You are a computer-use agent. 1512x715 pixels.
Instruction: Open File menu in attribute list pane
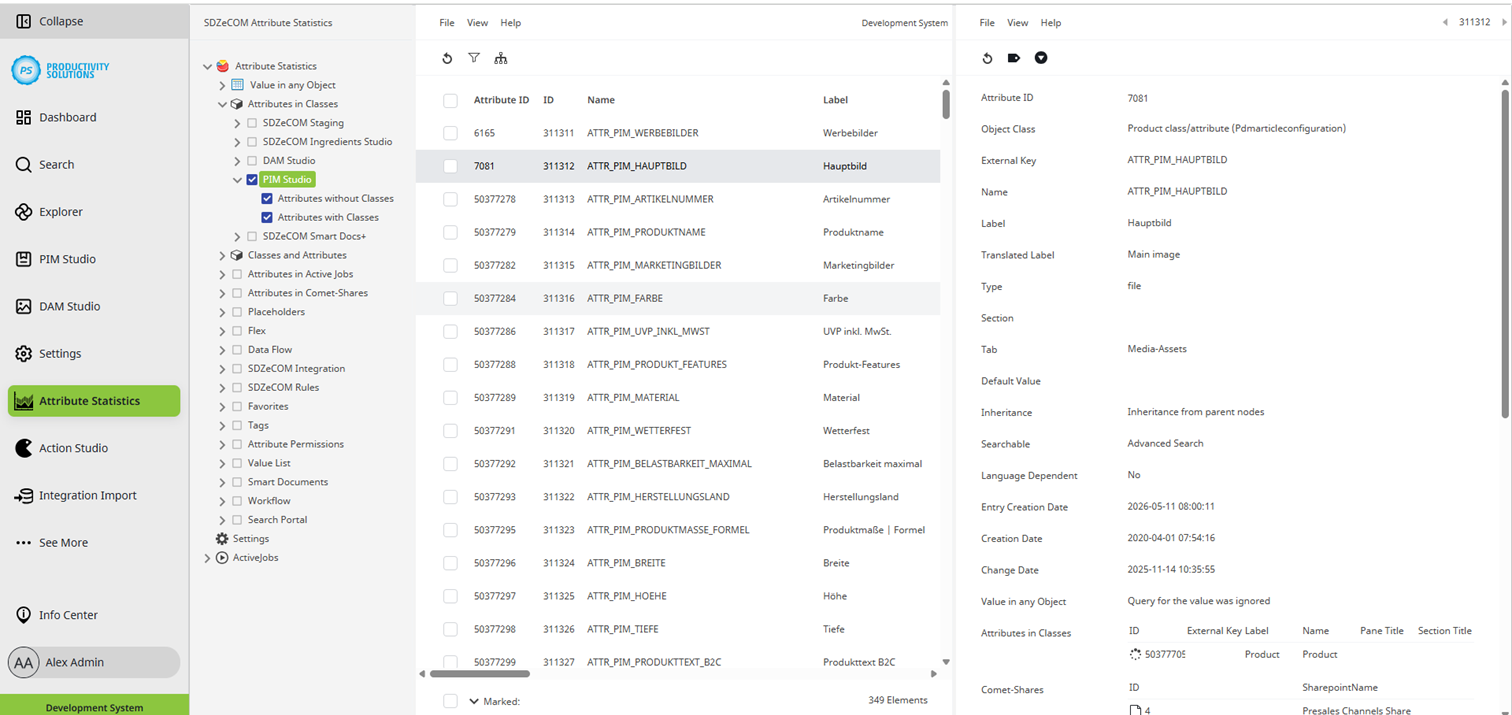click(447, 23)
